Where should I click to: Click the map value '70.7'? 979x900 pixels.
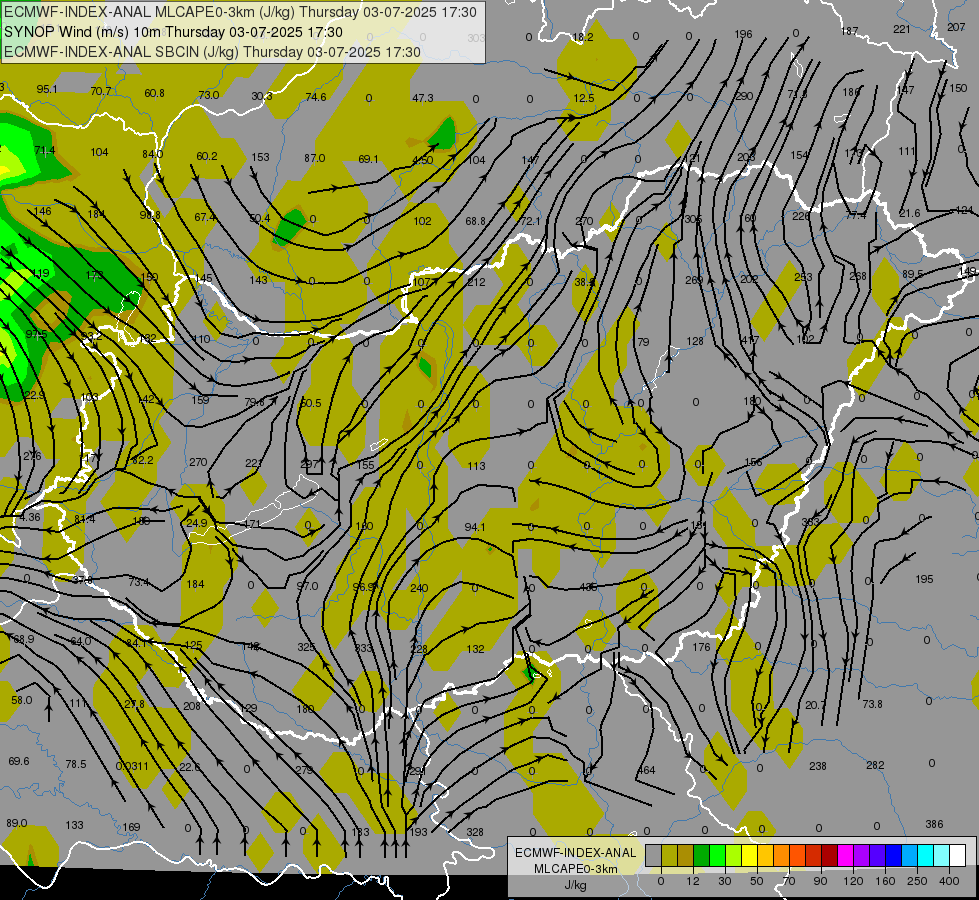tap(101, 91)
